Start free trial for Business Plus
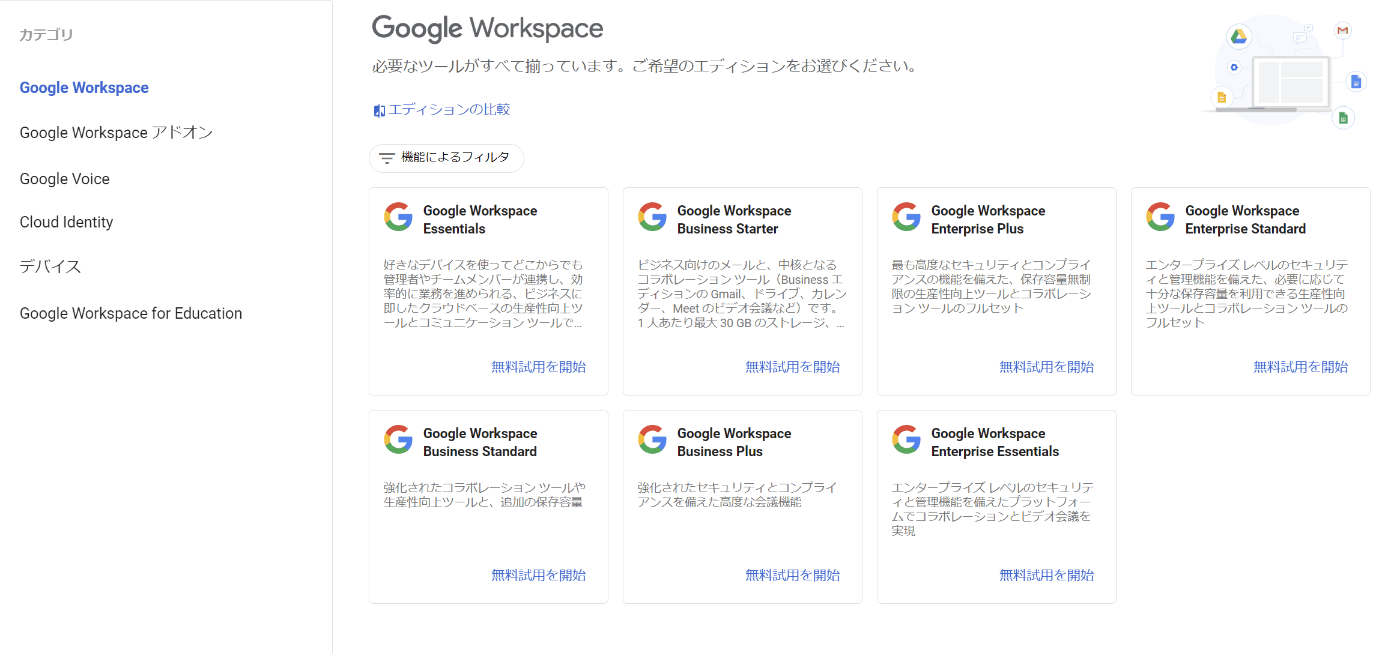 793,575
